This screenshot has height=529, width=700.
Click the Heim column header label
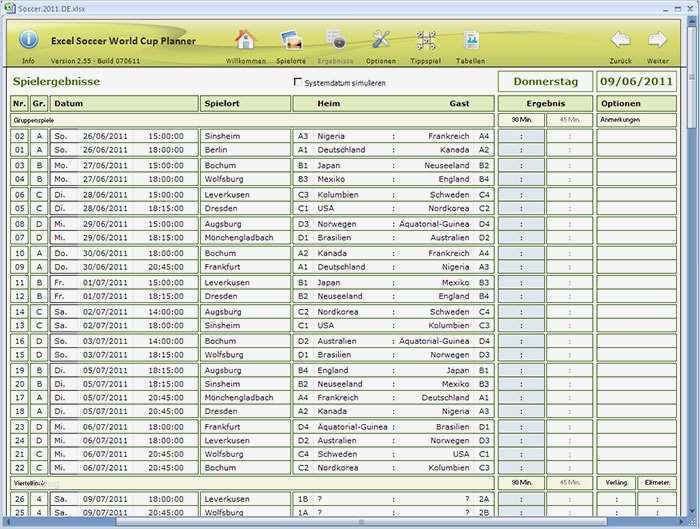click(329, 104)
